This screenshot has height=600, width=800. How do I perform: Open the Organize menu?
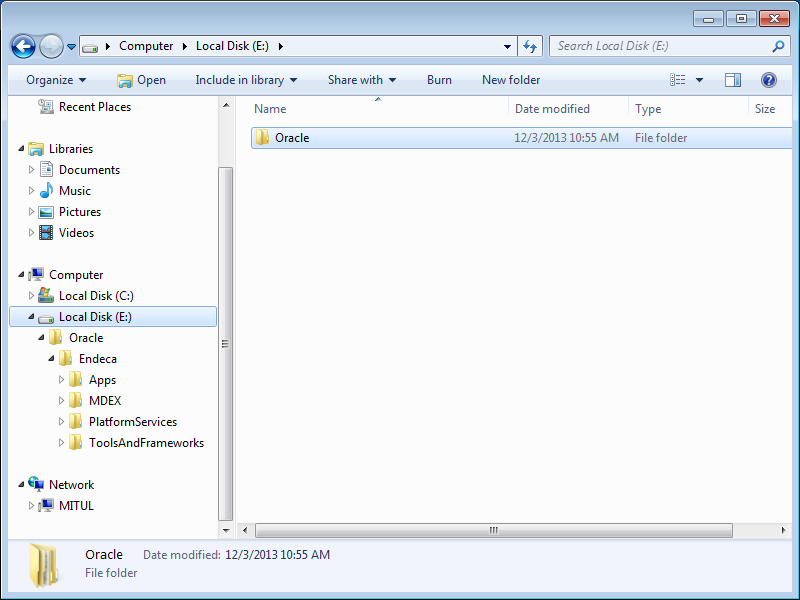56,80
